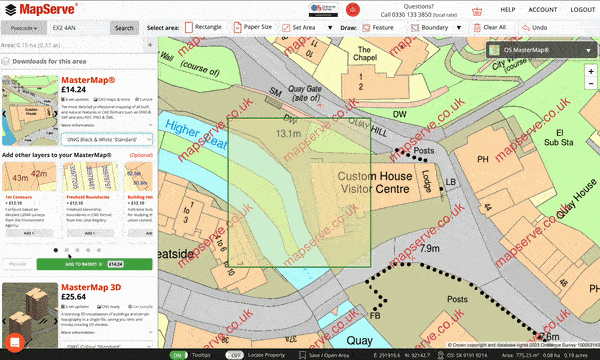Click MasterMap price £14.24
600x360 pixels.
click(x=73, y=90)
